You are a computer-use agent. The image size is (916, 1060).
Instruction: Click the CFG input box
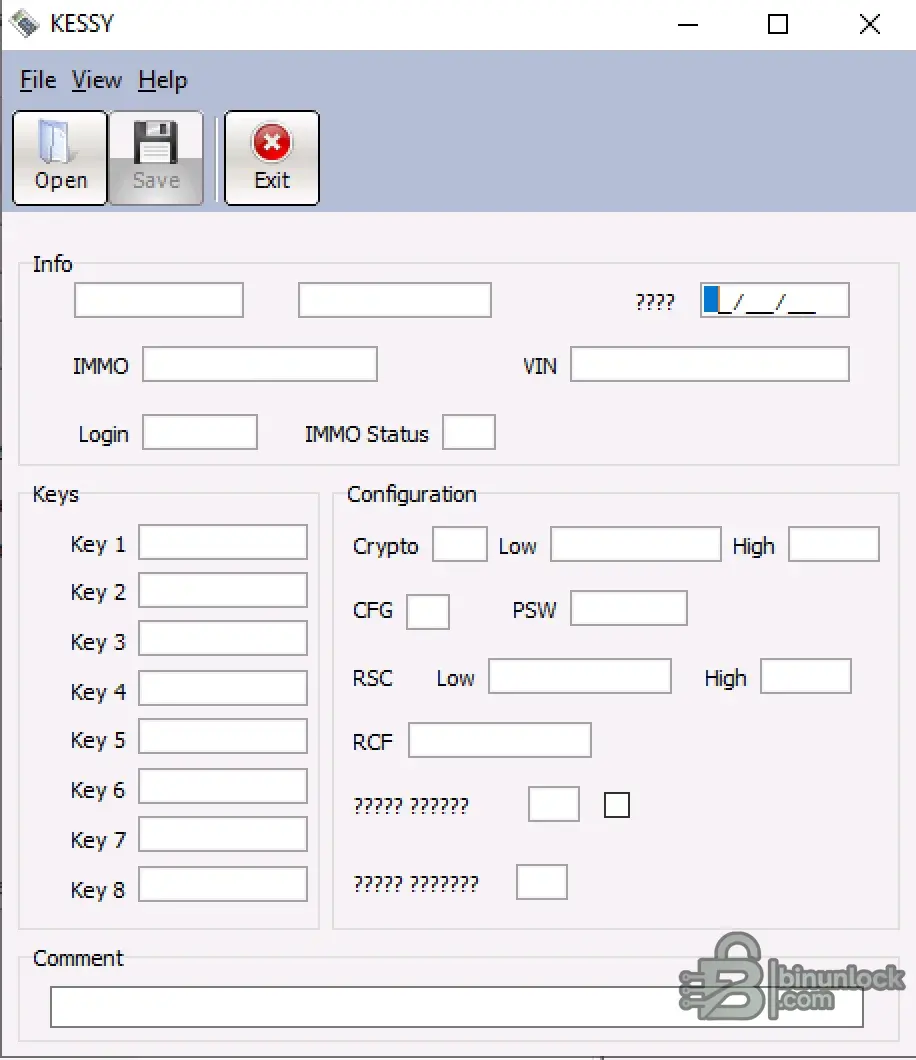(x=428, y=612)
